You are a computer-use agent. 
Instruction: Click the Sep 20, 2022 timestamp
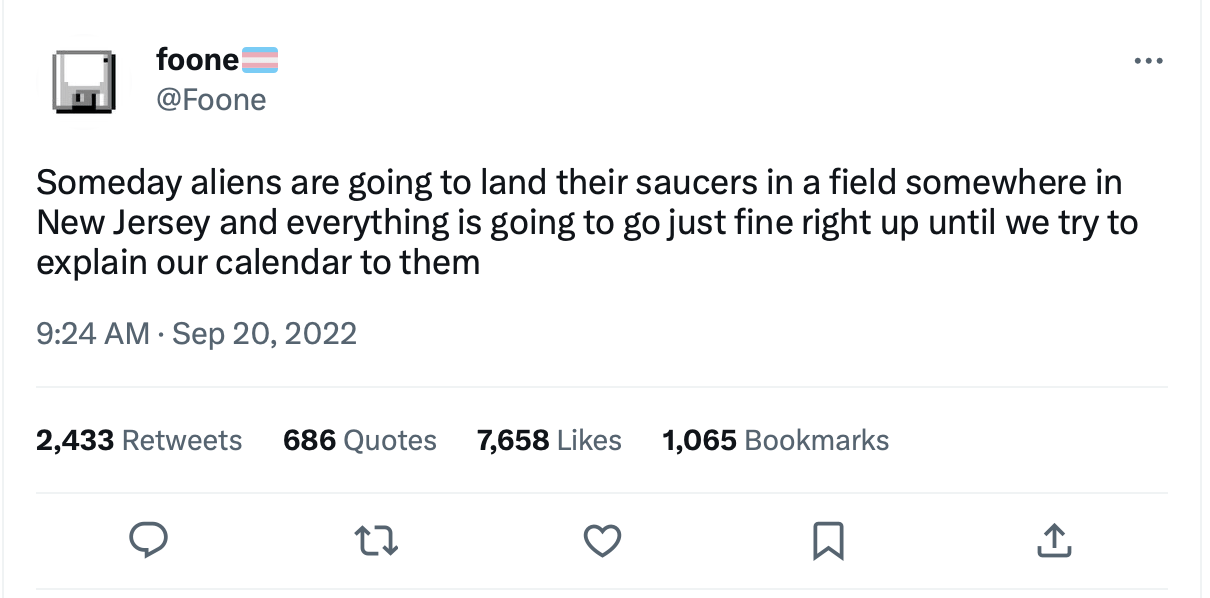point(265,332)
